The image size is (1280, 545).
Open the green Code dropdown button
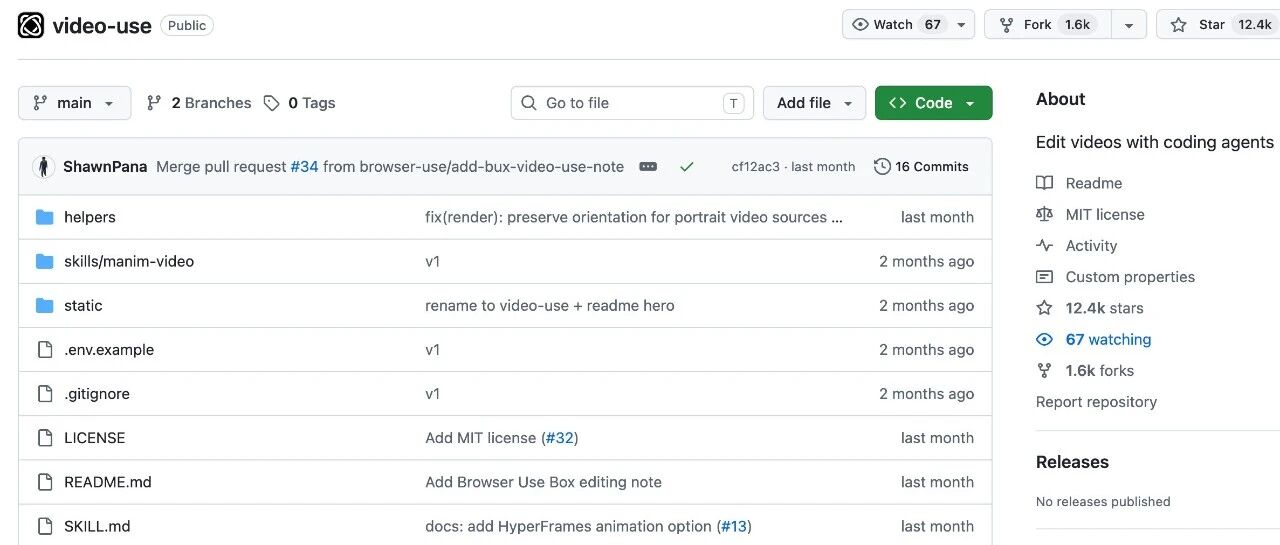[x=933, y=103]
